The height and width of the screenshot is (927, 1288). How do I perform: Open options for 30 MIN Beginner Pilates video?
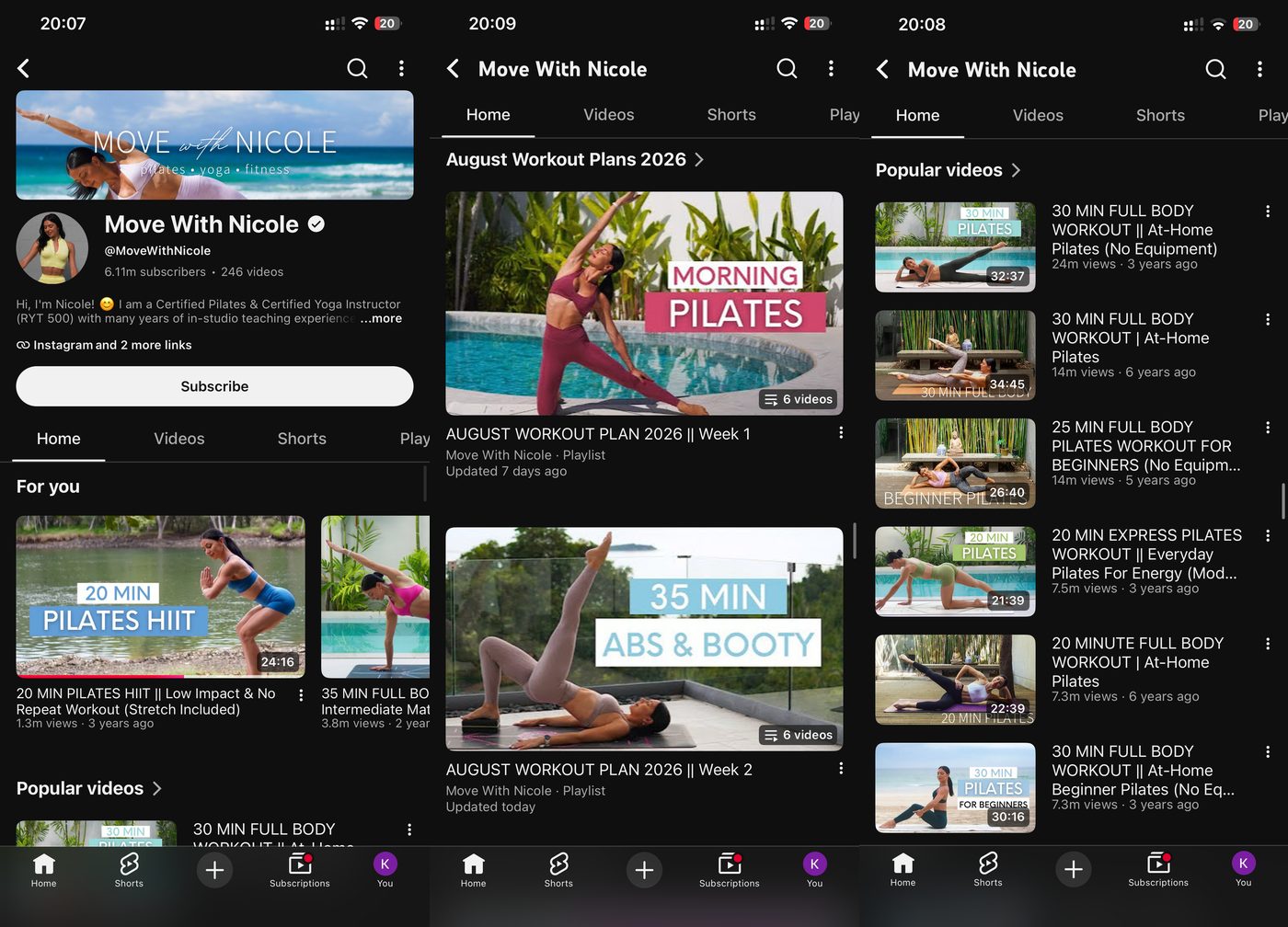point(1268,751)
